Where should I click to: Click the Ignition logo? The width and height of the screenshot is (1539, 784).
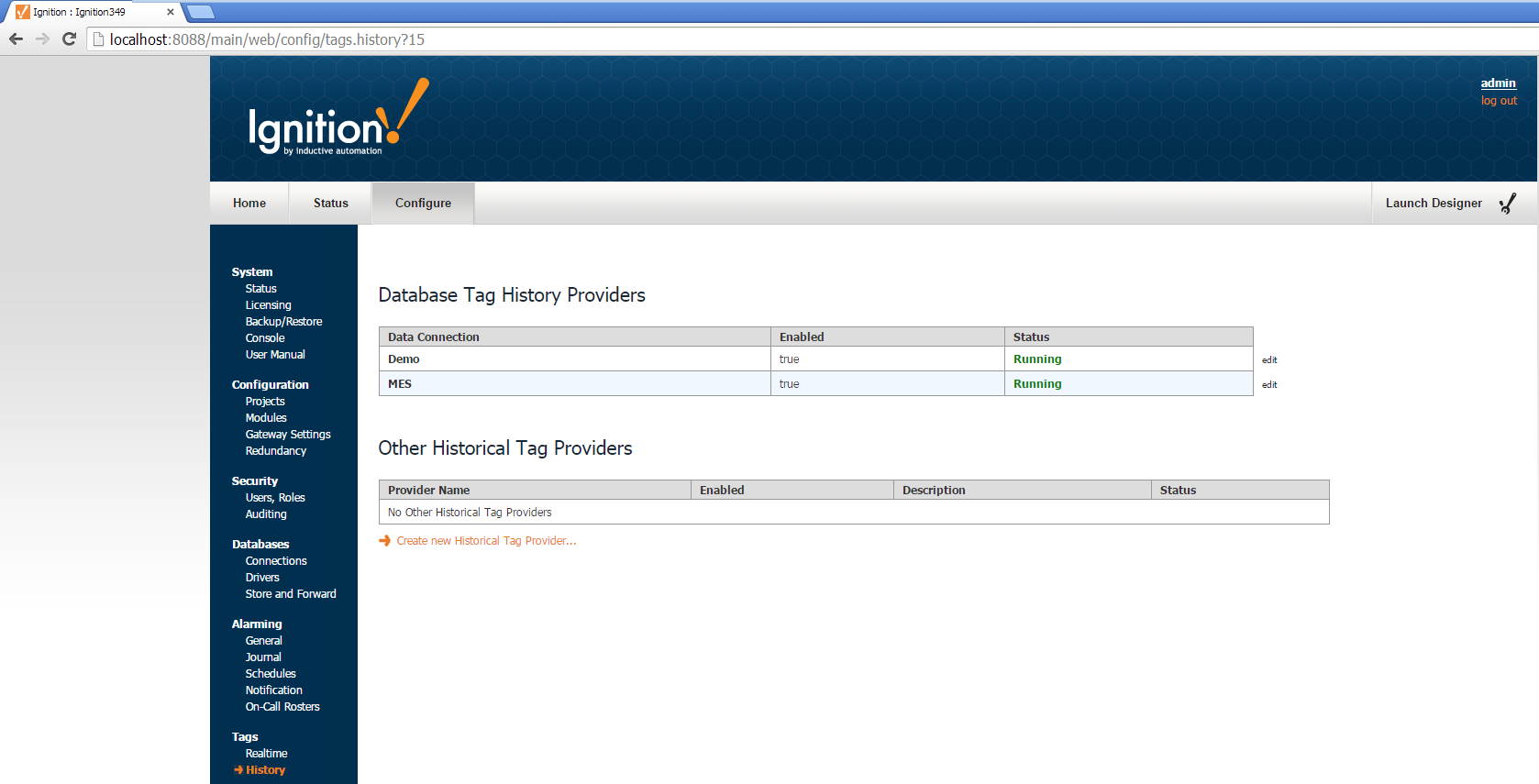(338, 117)
